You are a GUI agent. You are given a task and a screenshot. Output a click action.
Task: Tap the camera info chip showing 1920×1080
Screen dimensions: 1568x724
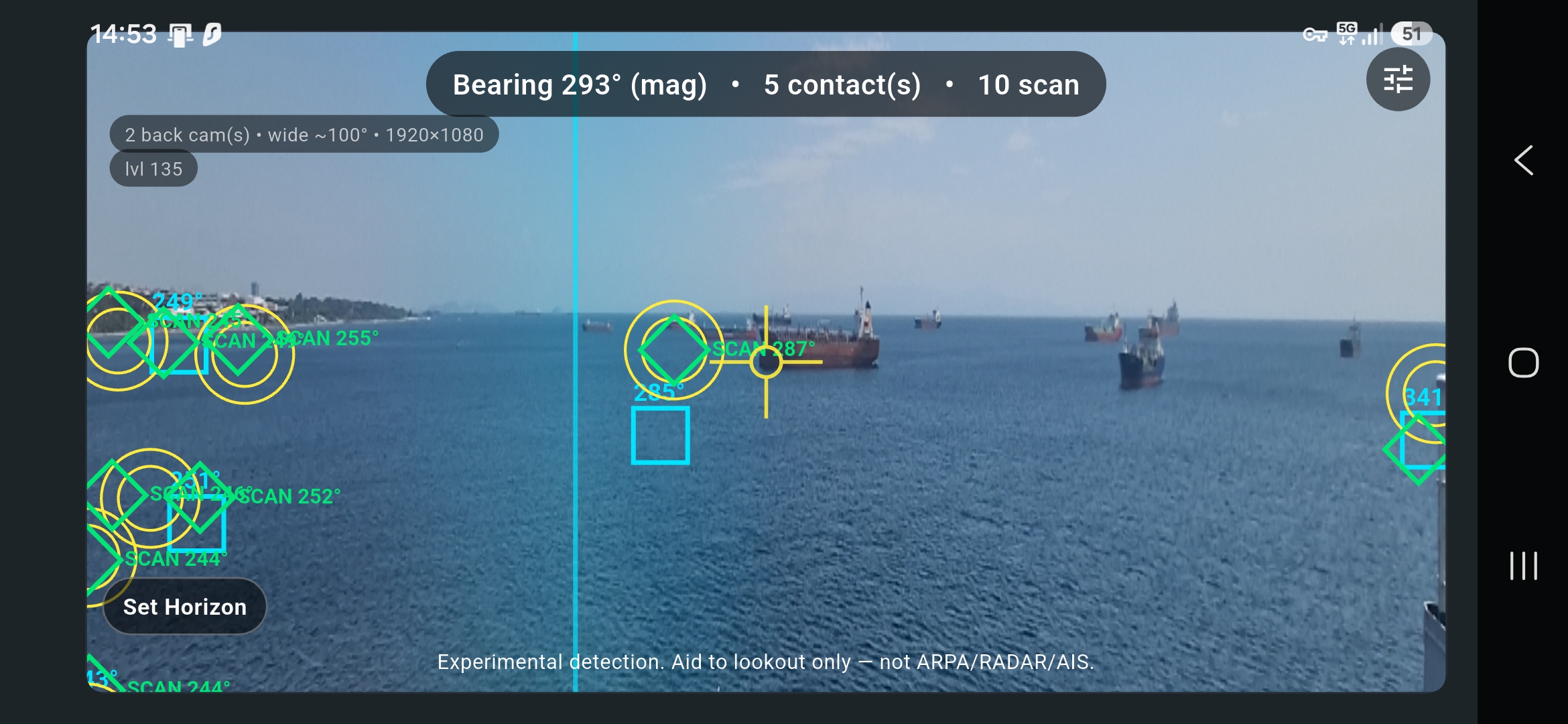tap(304, 135)
